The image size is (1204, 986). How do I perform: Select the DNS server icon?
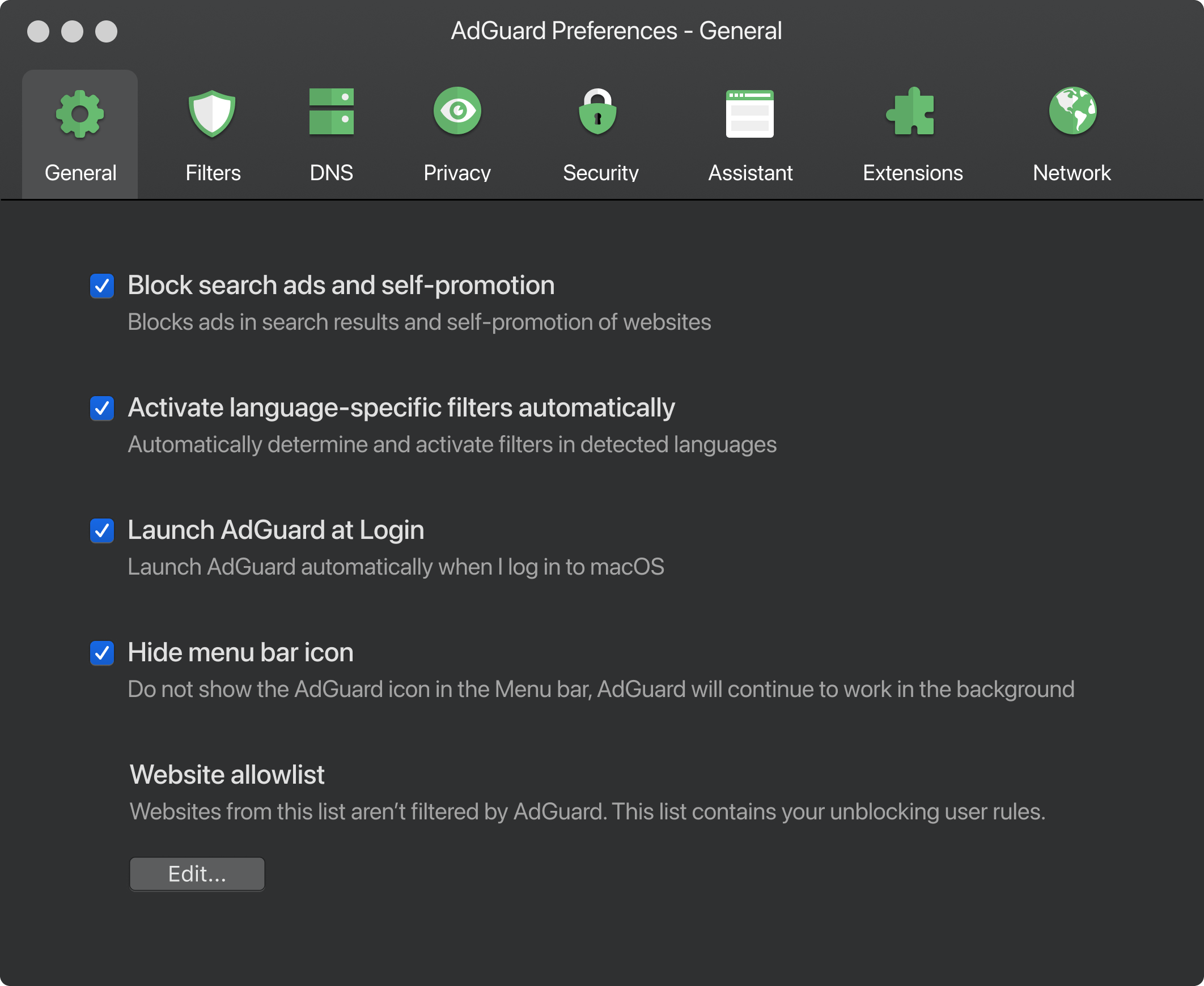click(331, 112)
